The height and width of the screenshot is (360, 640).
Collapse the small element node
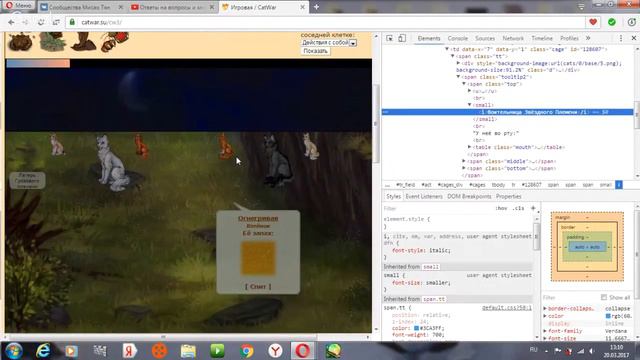click(470, 105)
